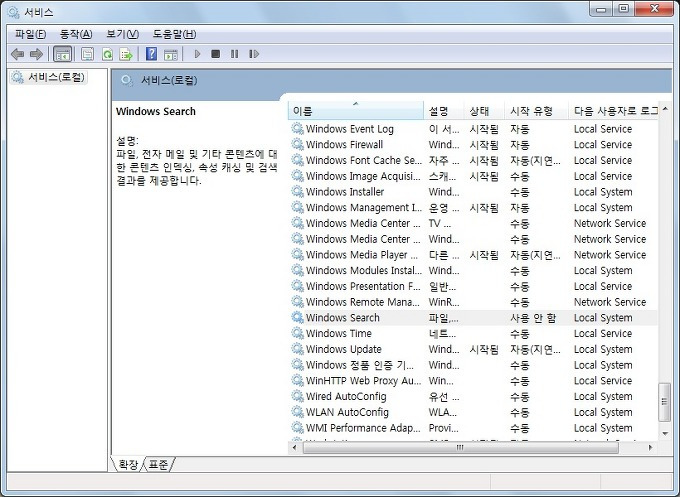Select the Windows Font Cache Service row
Screen dimensions: 680x497
click(x=474, y=160)
